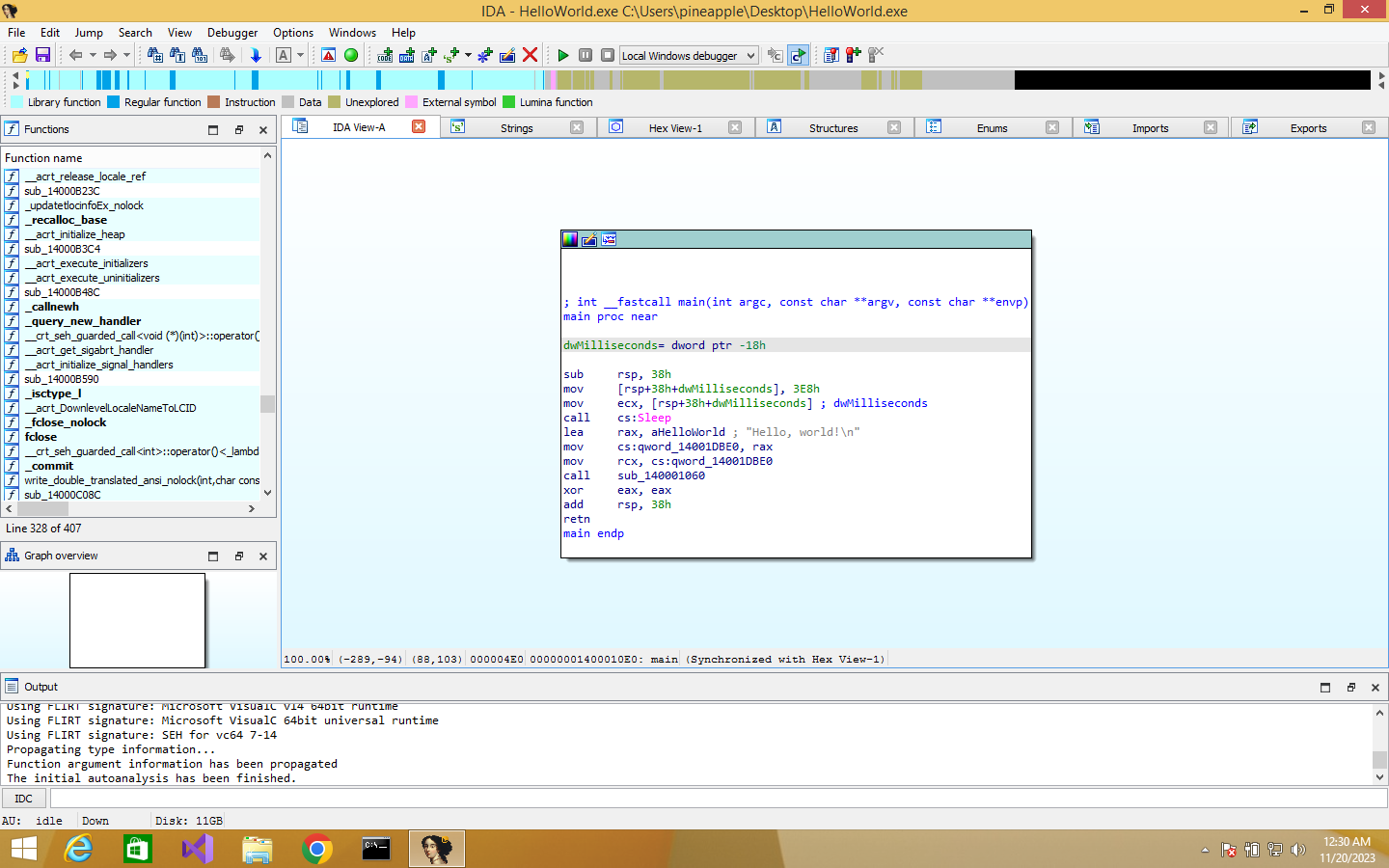Click the text search binoculars icon
The width and height of the screenshot is (1389, 868).
point(177,55)
